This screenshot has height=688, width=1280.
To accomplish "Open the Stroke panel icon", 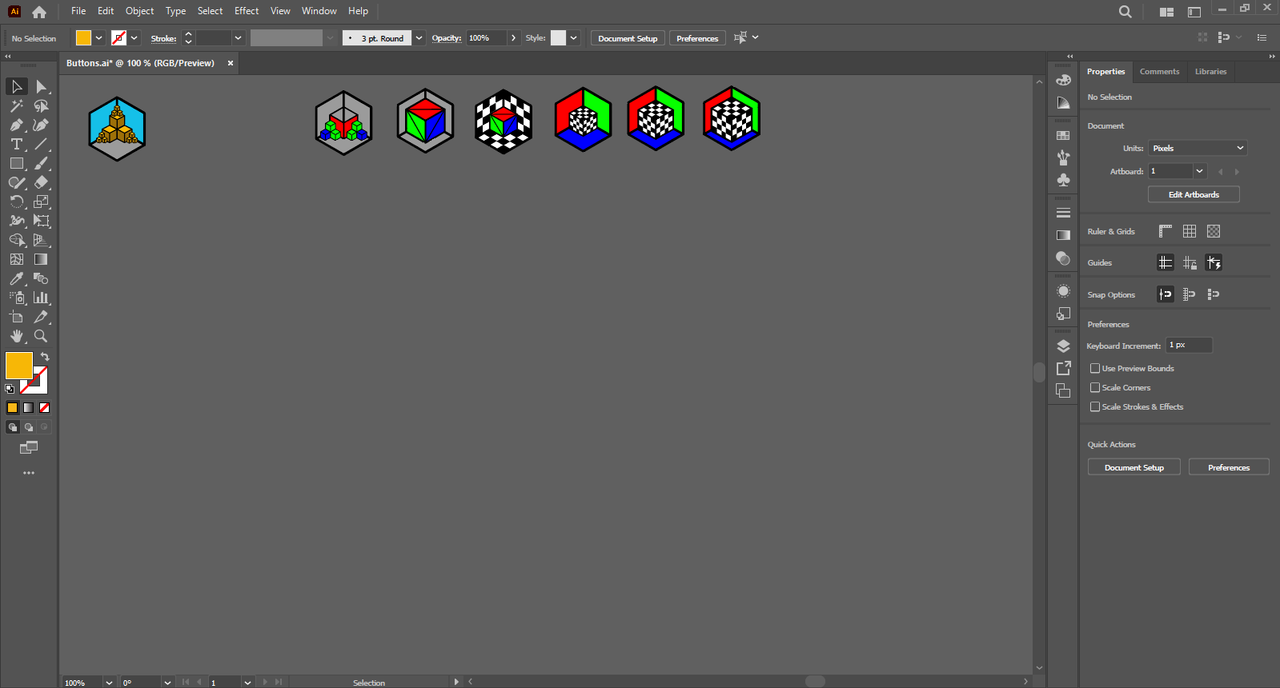I will [1063, 213].
